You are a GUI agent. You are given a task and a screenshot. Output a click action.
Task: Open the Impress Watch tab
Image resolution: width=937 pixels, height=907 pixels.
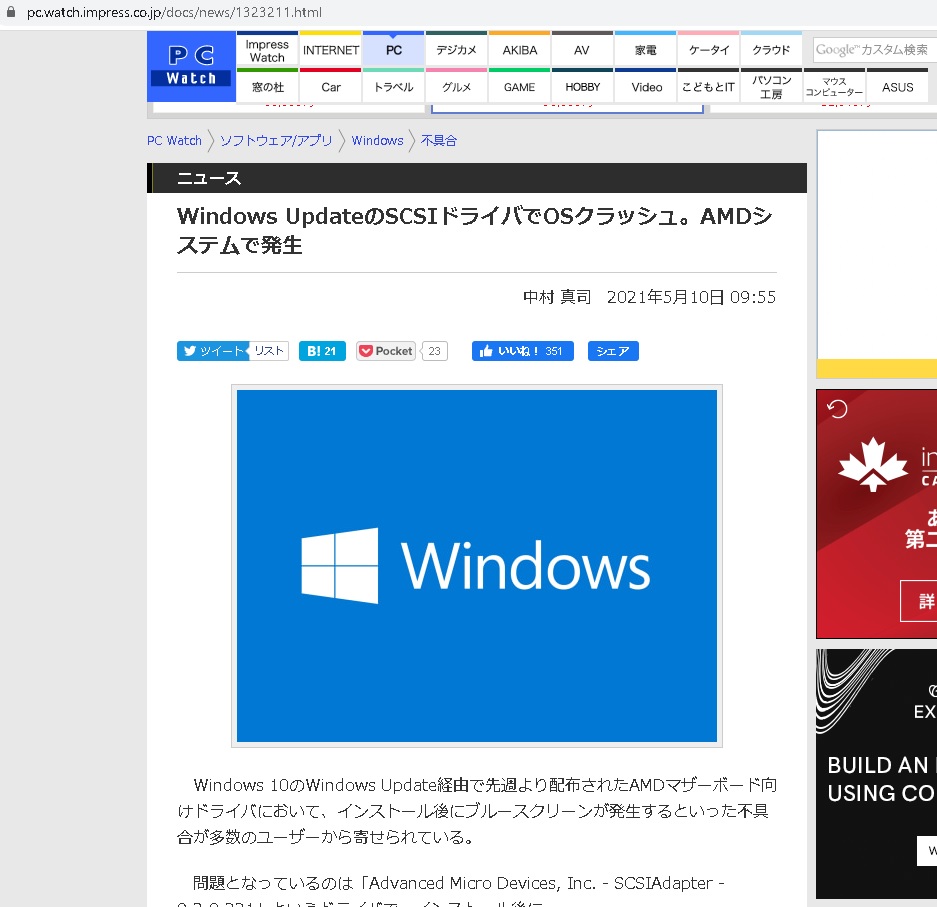click(267, 50)
